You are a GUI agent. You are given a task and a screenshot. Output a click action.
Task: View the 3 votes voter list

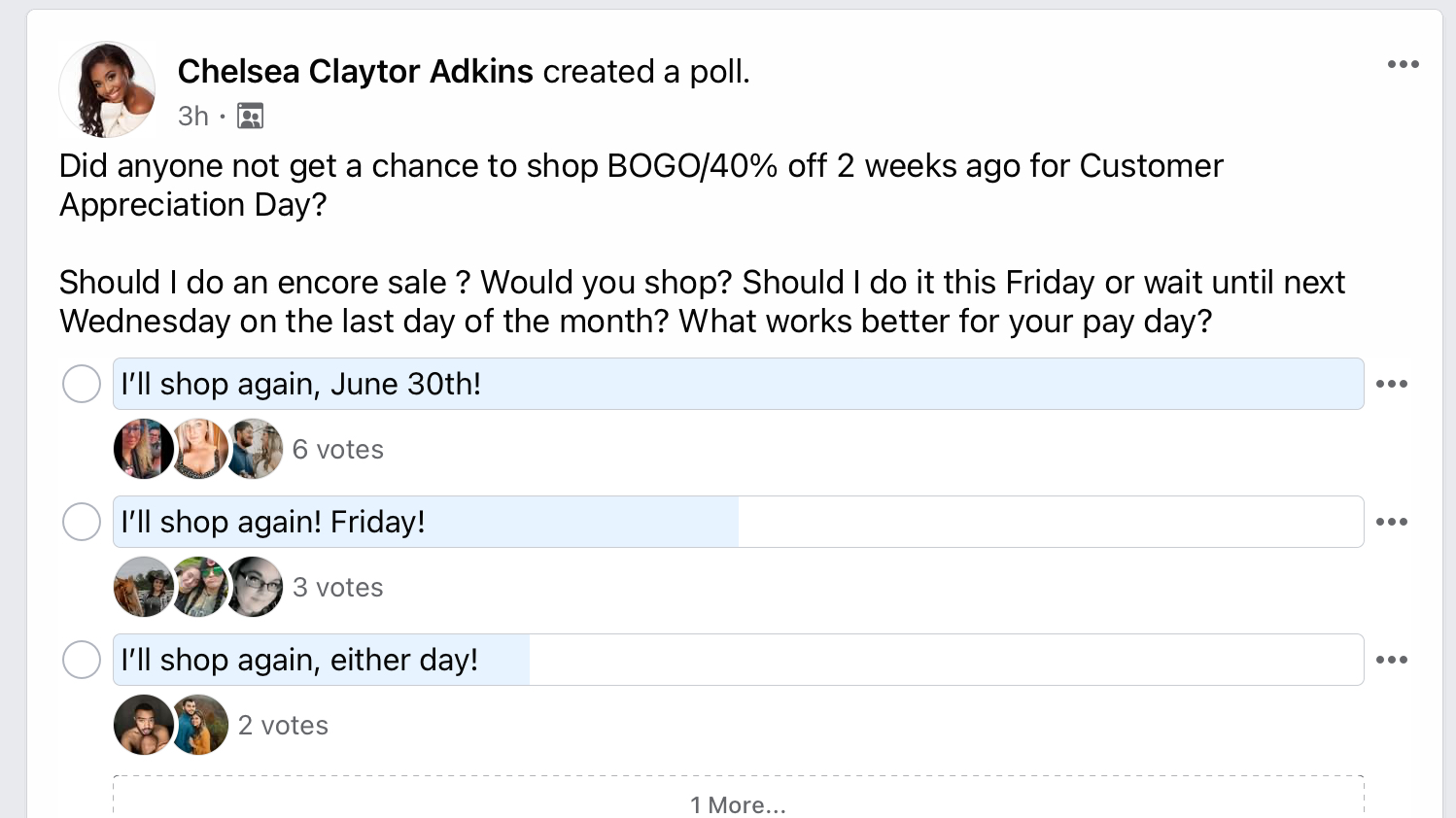338,588
